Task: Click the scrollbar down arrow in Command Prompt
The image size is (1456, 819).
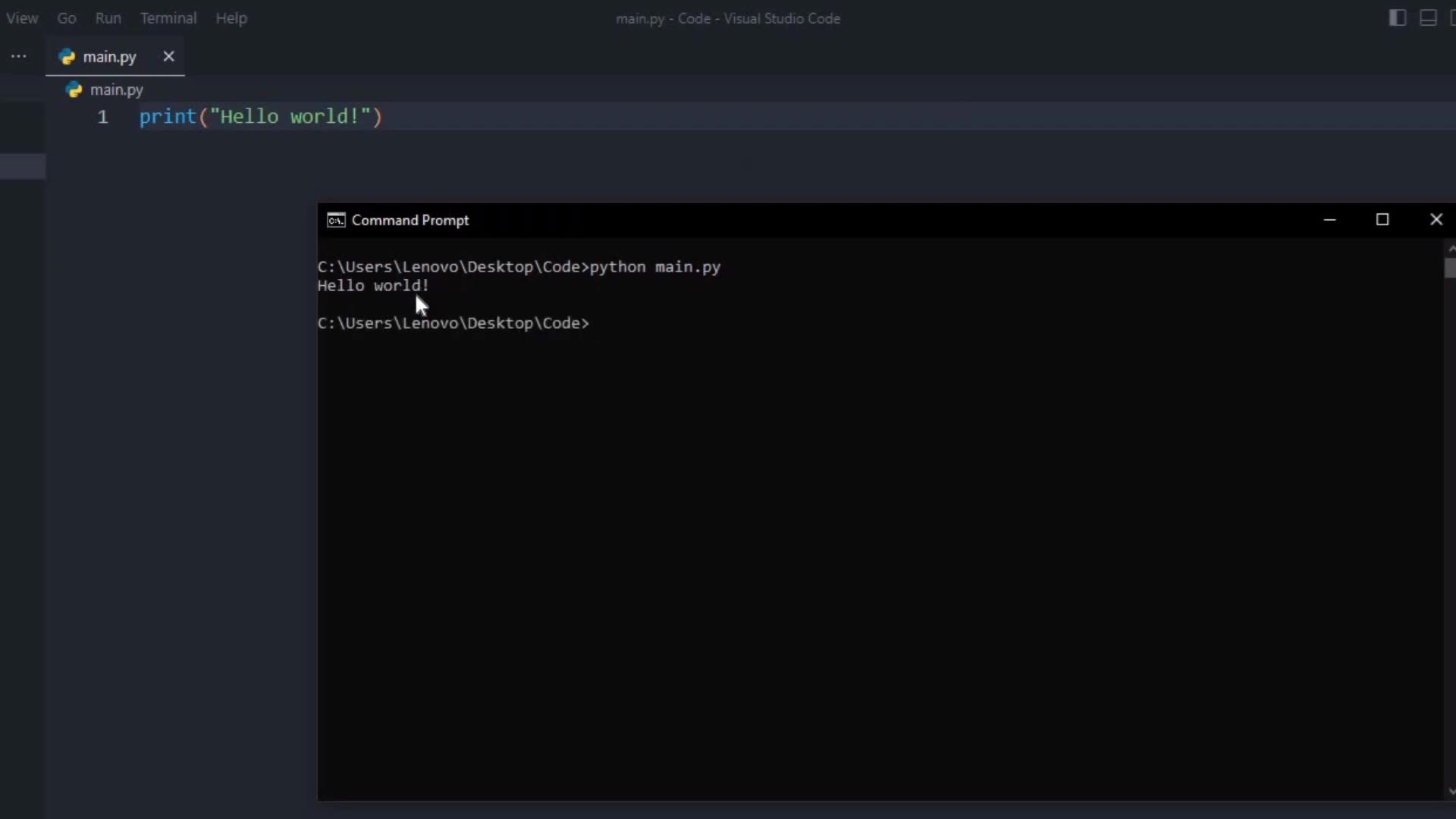Action: point(1451,792)
